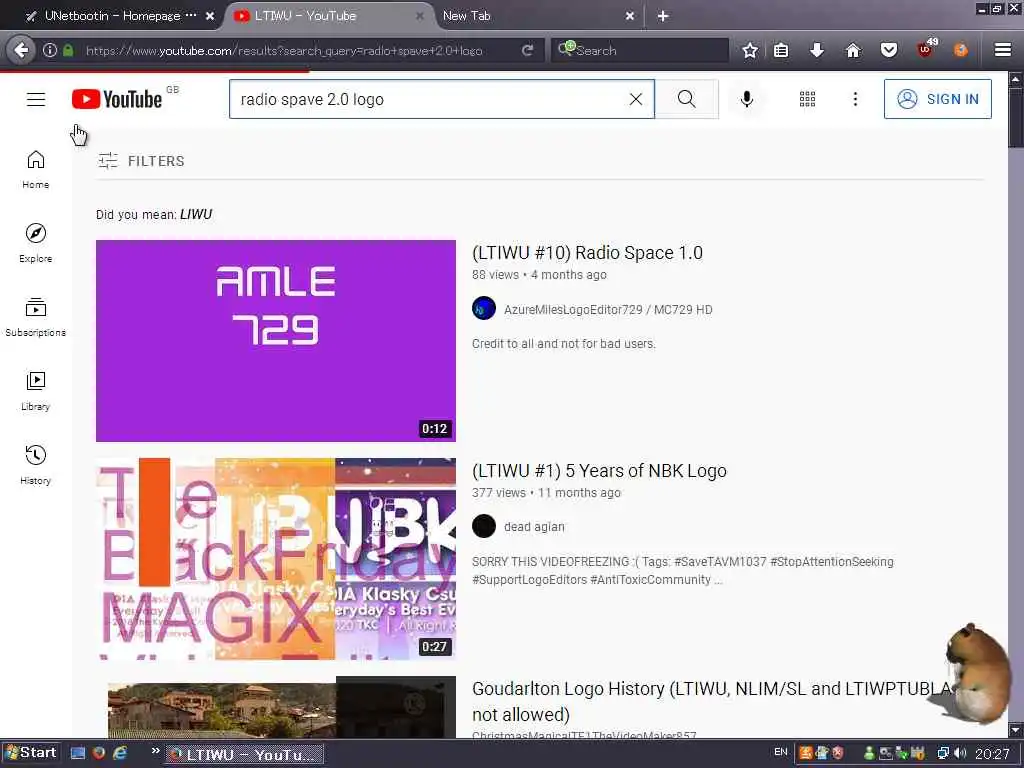Submit search with the magnifier button

686,99
